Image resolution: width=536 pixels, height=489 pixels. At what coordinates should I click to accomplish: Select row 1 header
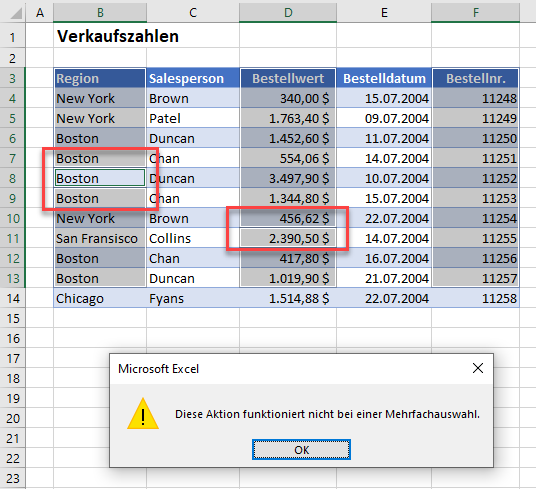pos(13,36)
